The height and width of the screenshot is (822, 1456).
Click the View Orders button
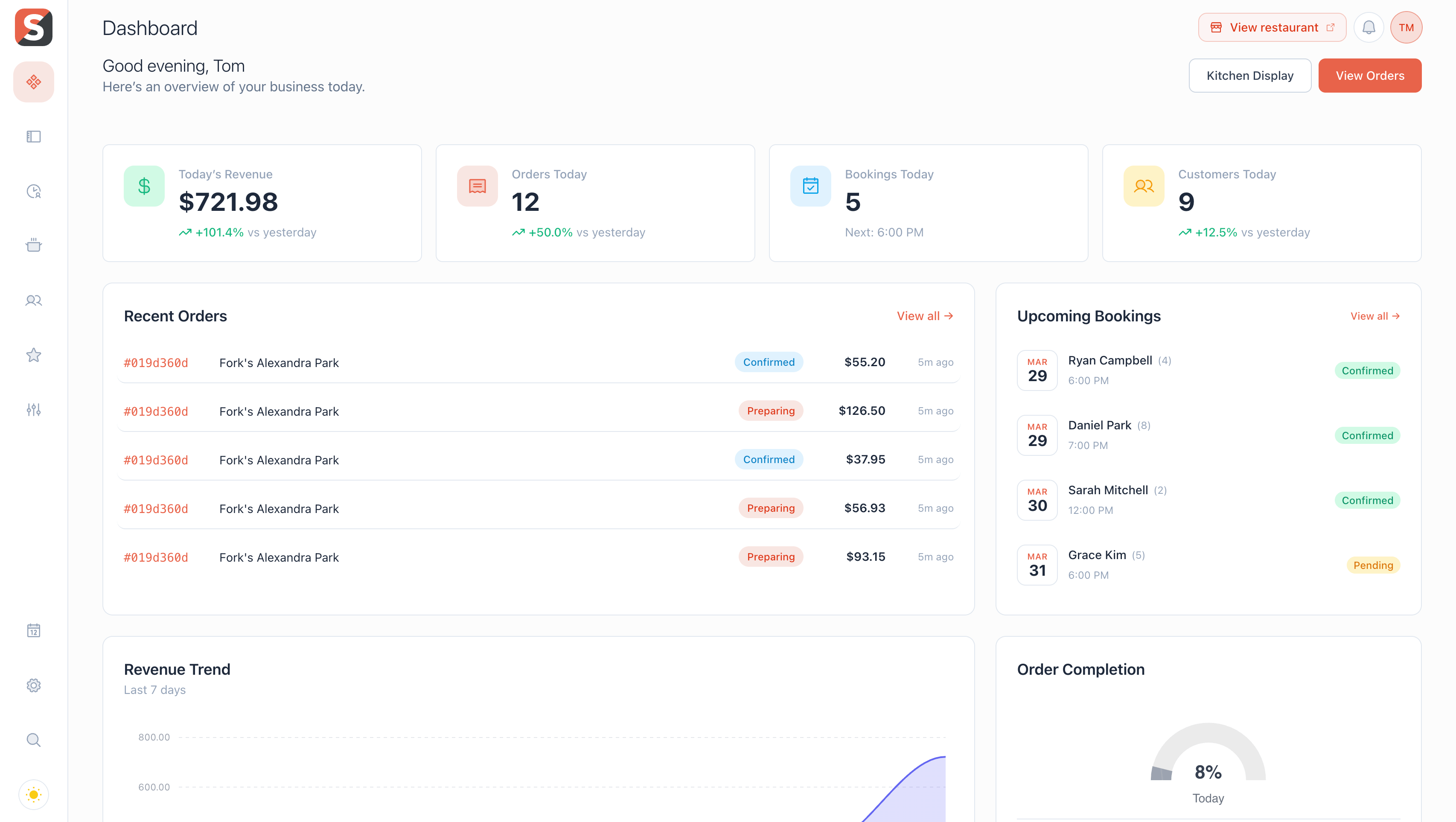(x=1369, y=75)
